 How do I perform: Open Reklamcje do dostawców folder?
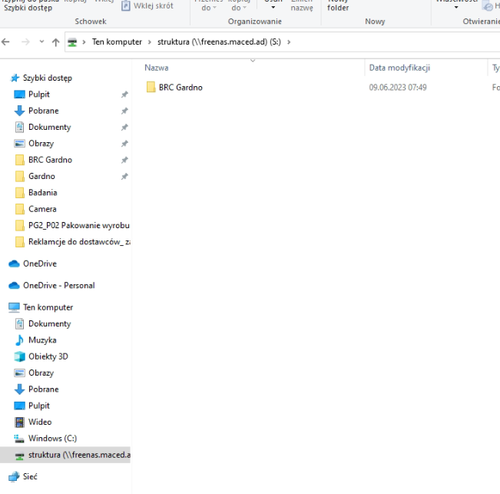[79, 242]
